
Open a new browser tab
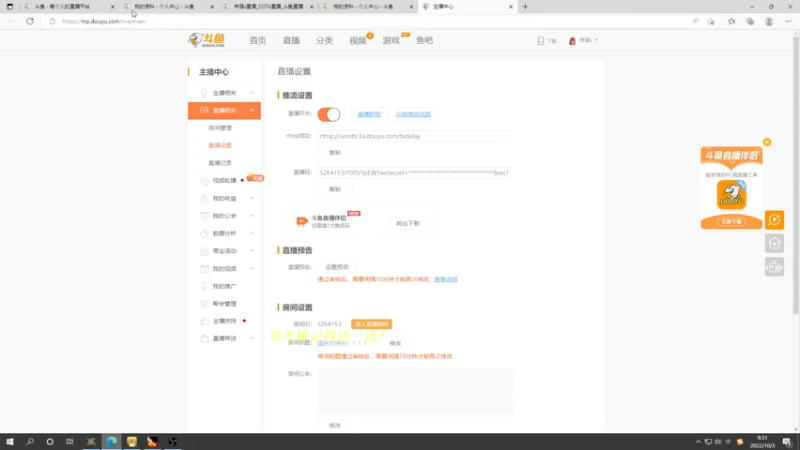click(525, 7)
